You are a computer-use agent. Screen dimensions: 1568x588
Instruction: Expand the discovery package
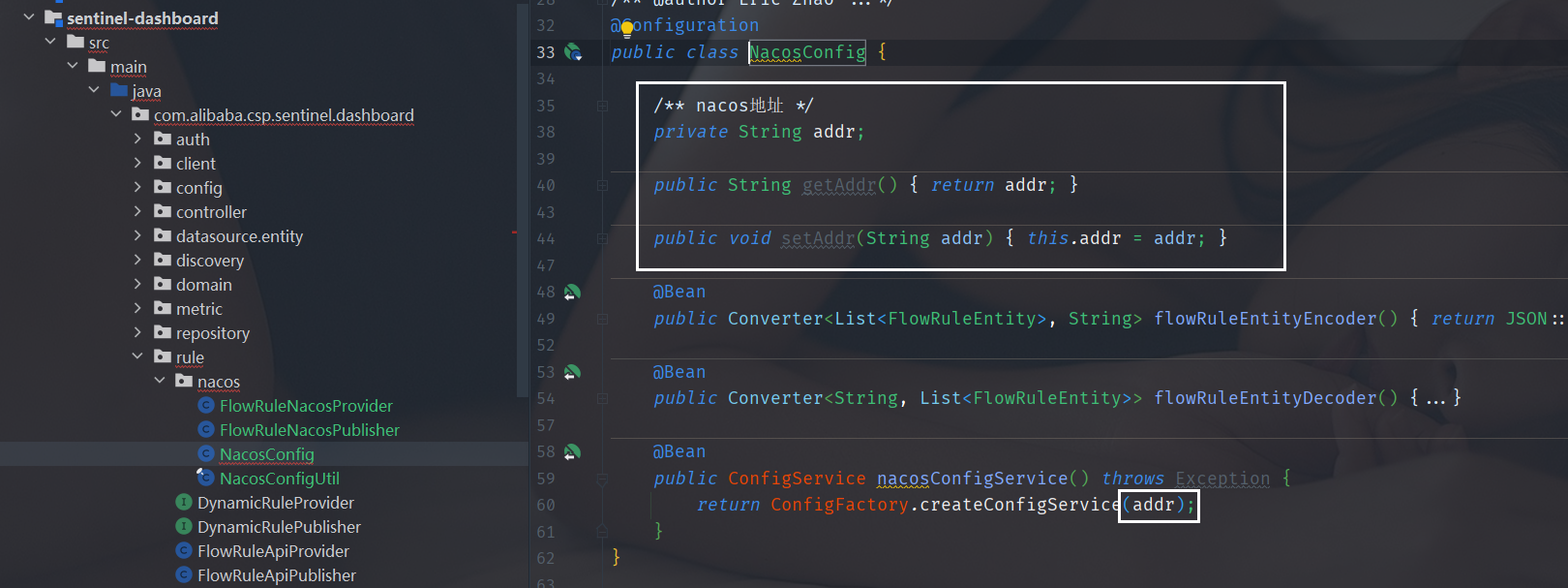137,260
